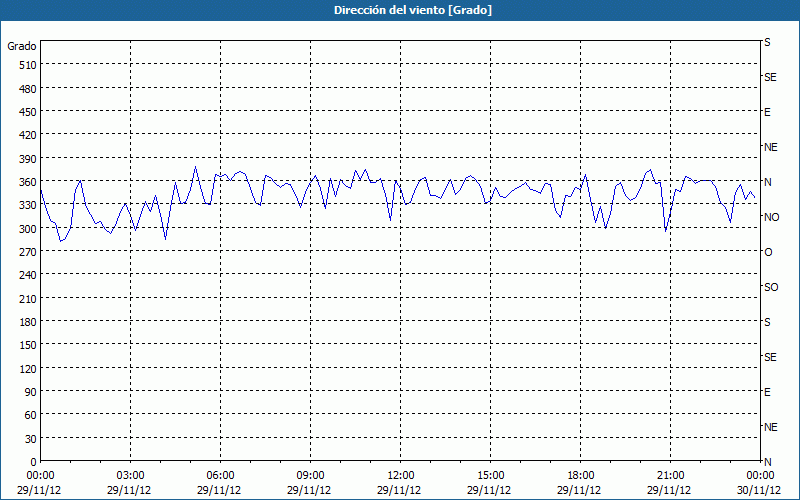
Task: Click the 'E' compass label level with 450
Action: tap(767, 112)
